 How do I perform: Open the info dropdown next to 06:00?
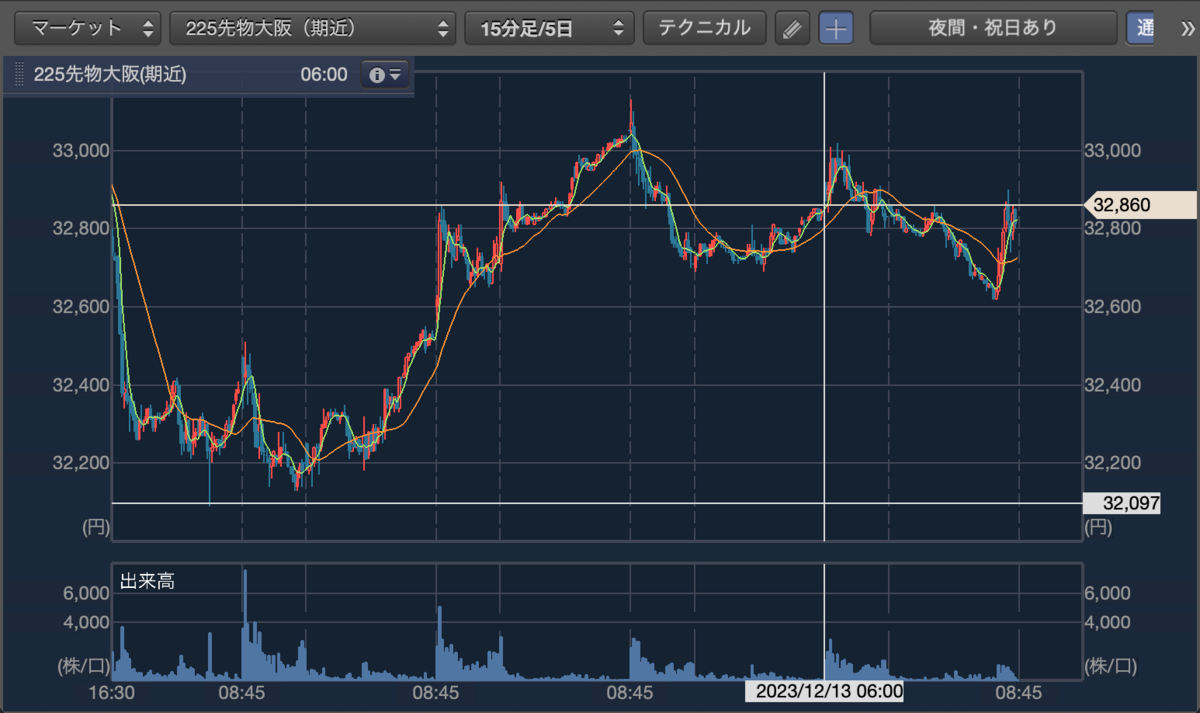pos(385,75)
